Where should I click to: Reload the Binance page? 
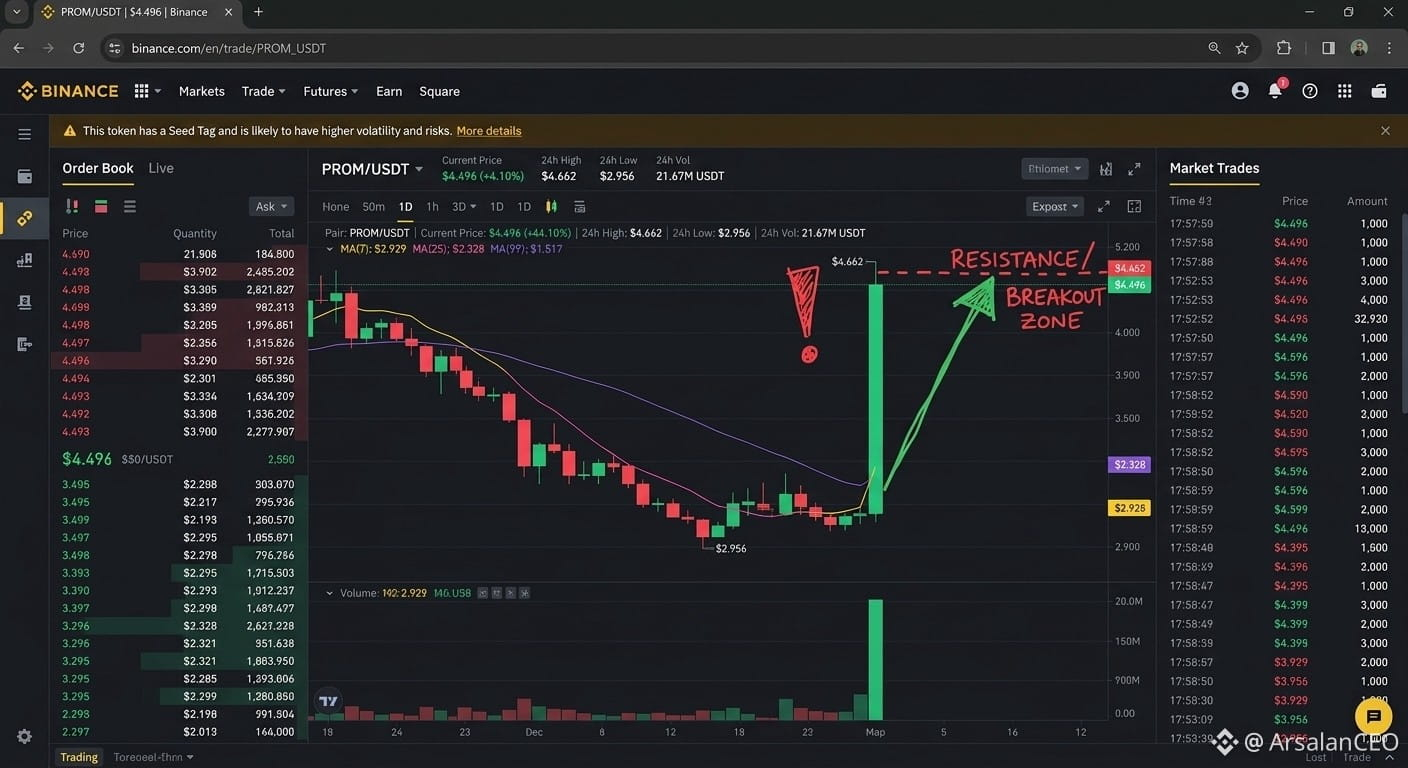tap(79, 48)
